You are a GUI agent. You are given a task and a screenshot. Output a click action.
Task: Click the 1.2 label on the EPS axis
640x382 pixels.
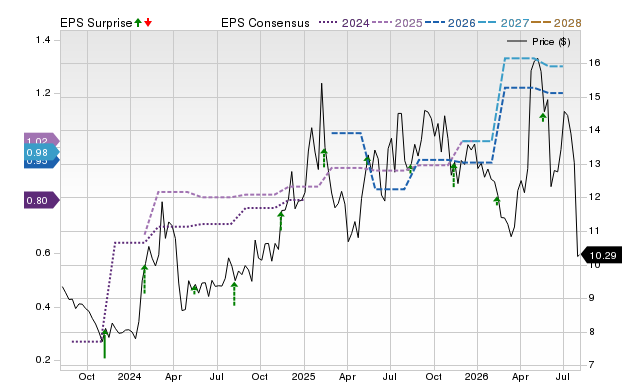tap(42, 93)
